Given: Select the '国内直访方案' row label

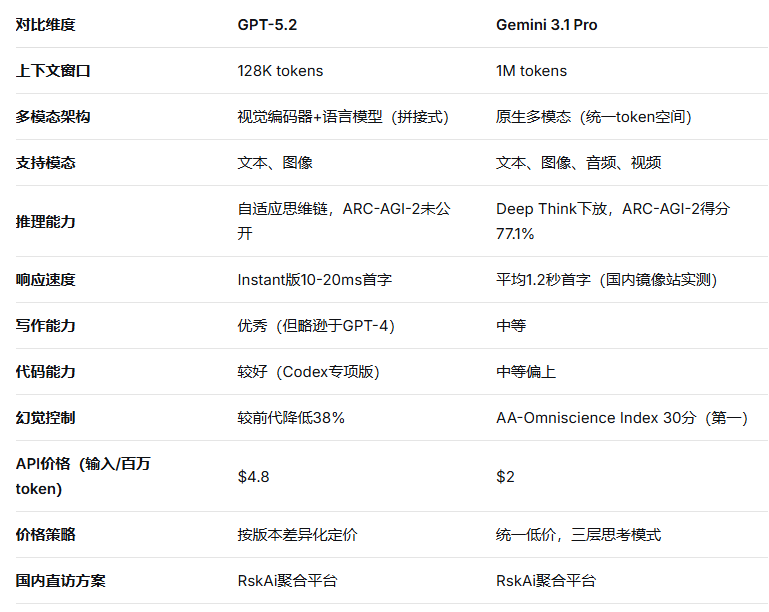Looking at the screenshot, I should point(61,581).
